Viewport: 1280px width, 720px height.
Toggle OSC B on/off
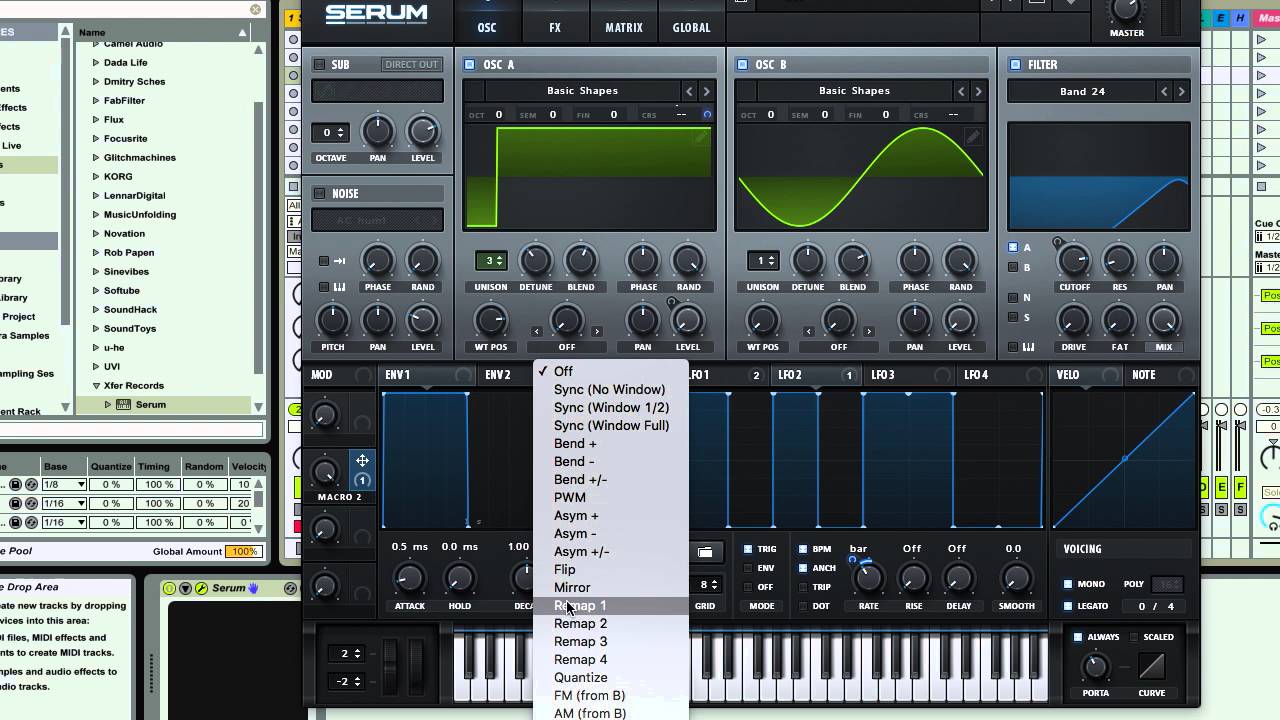[742, 65]
